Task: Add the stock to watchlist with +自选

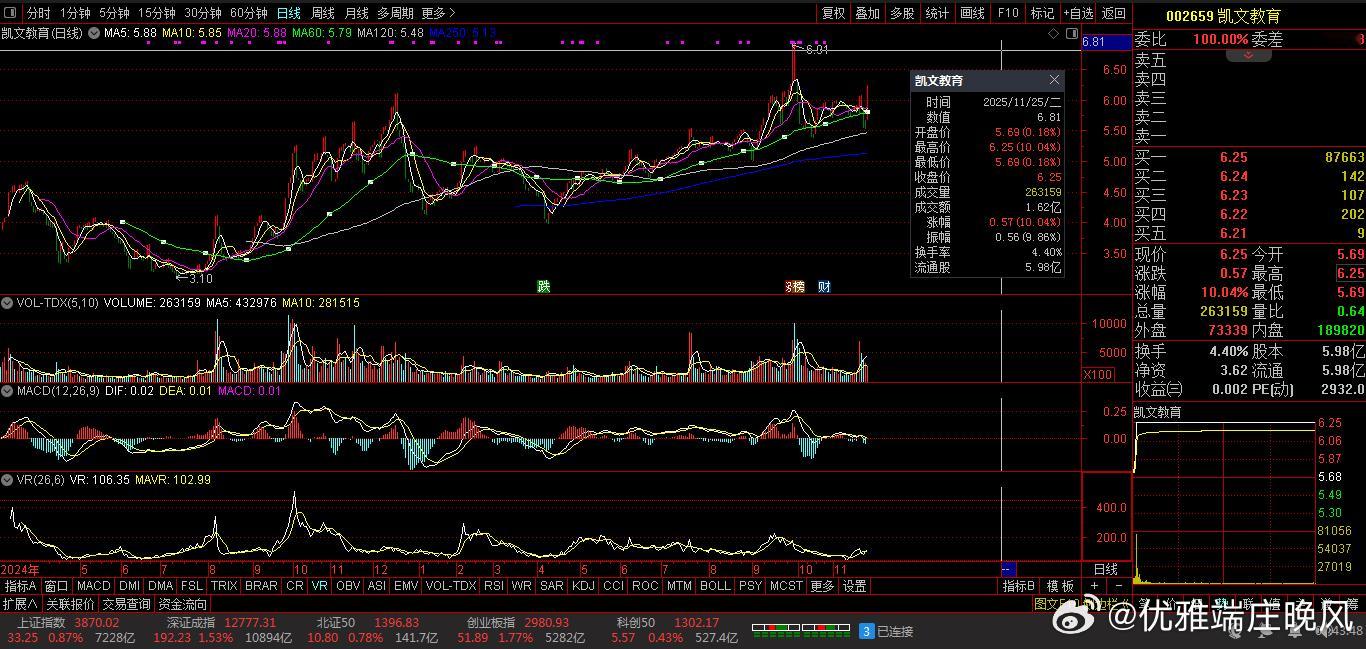Action: [x=1077, y=13]
